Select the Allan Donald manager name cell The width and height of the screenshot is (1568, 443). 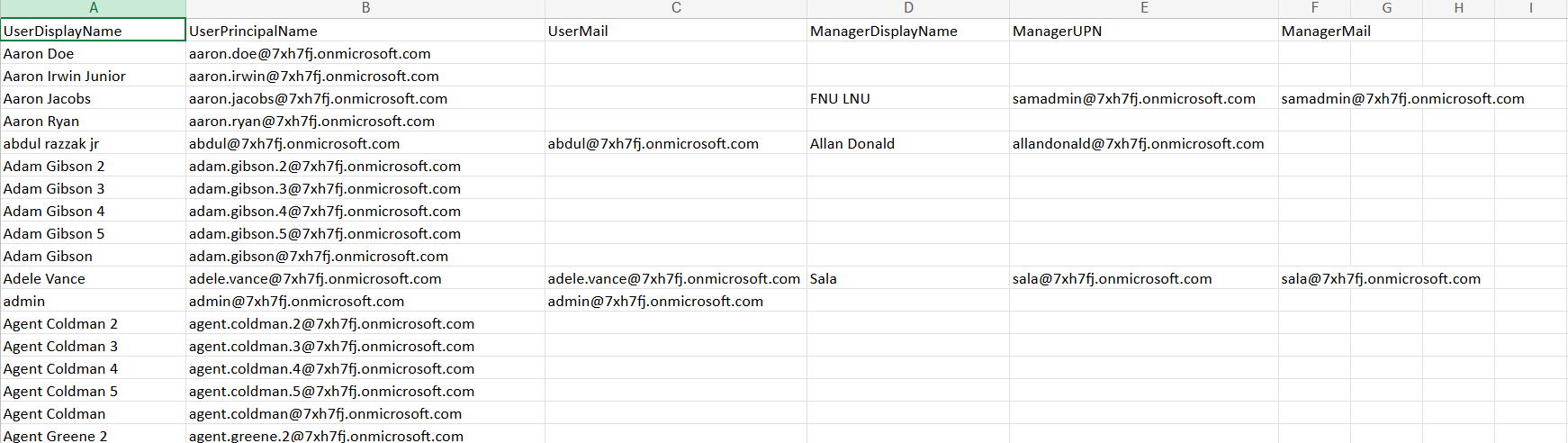[x=907, y=144]
